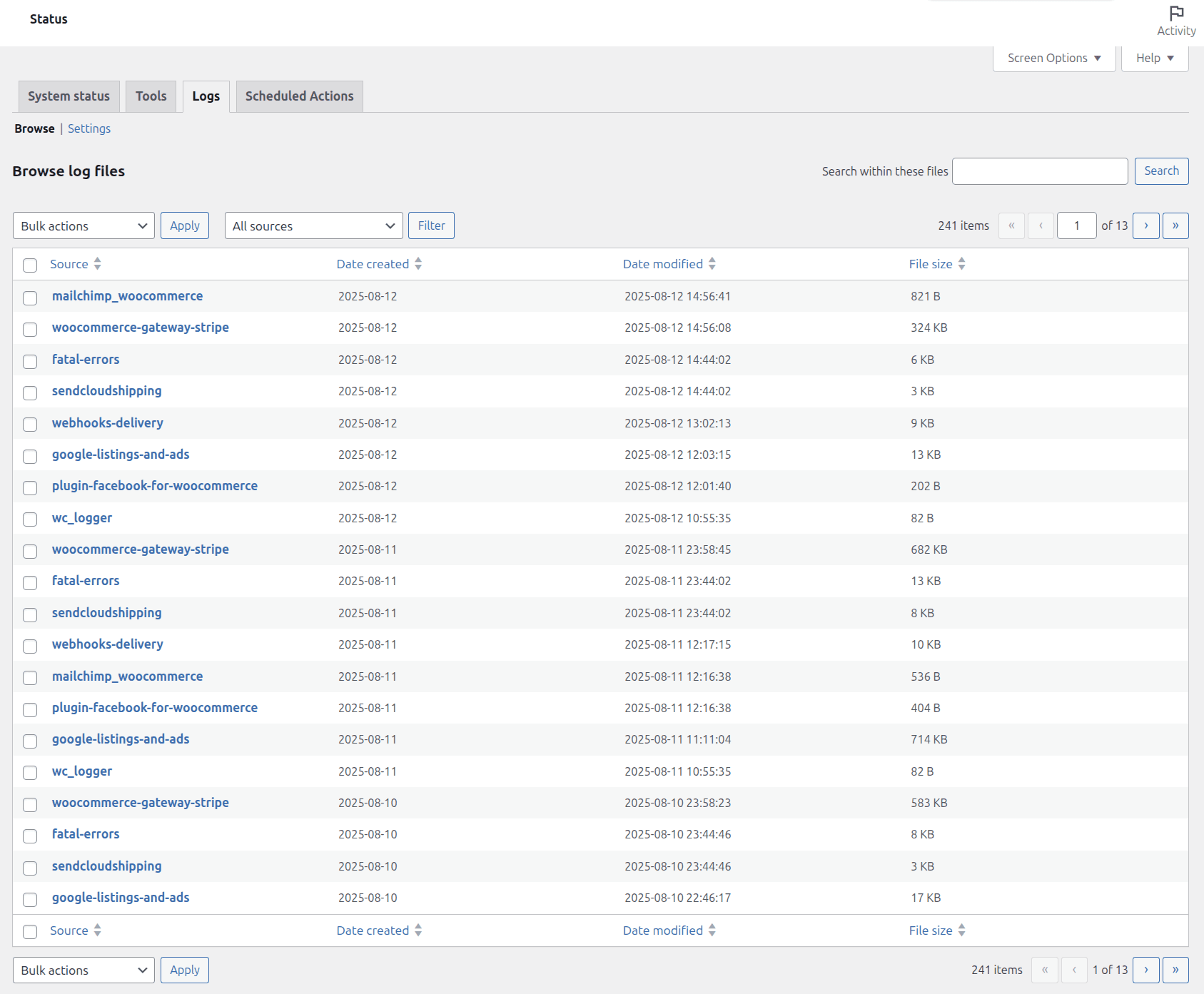Screen dimensions: 1204x994
Task: Open the System status tab
Action: [x=68, y=96]
